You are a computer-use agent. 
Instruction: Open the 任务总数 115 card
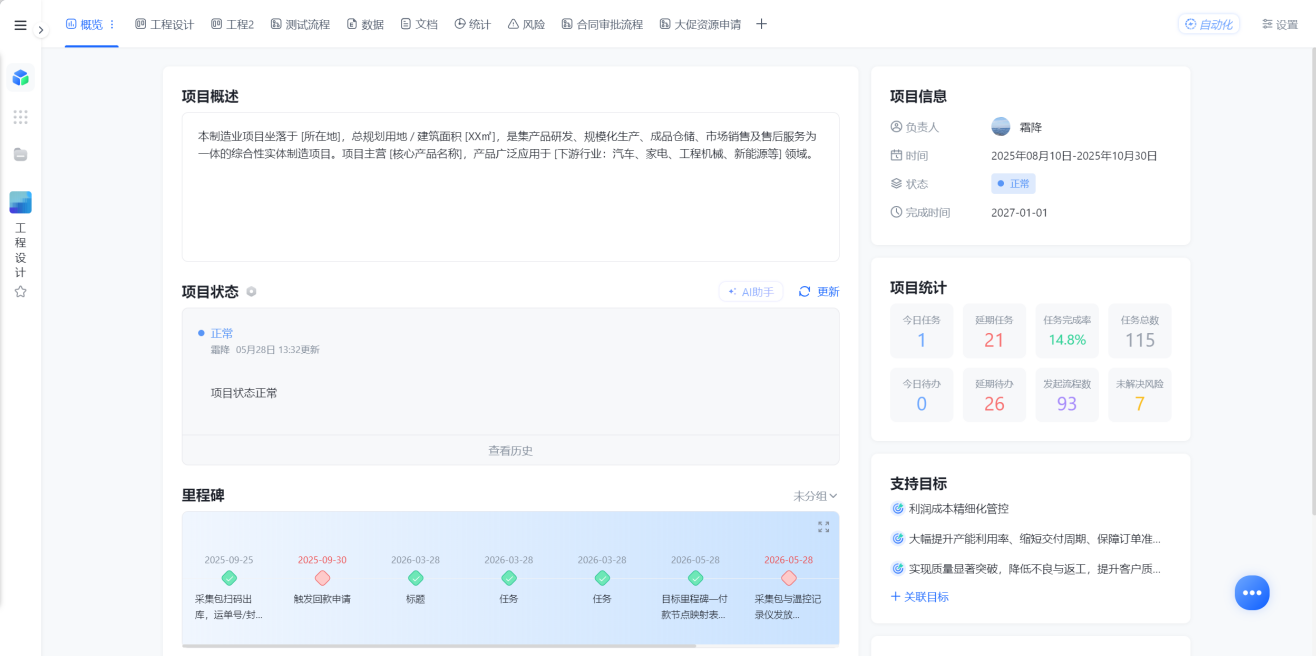[1140, 331]
